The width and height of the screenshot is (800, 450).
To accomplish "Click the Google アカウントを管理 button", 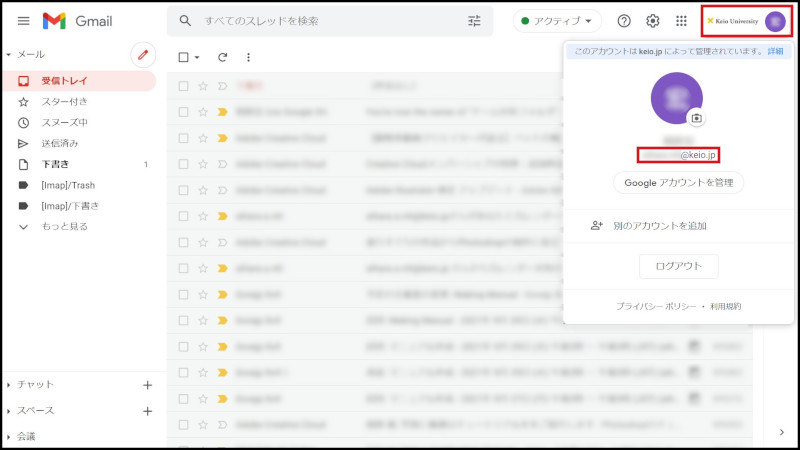I will tap(678, 182).
